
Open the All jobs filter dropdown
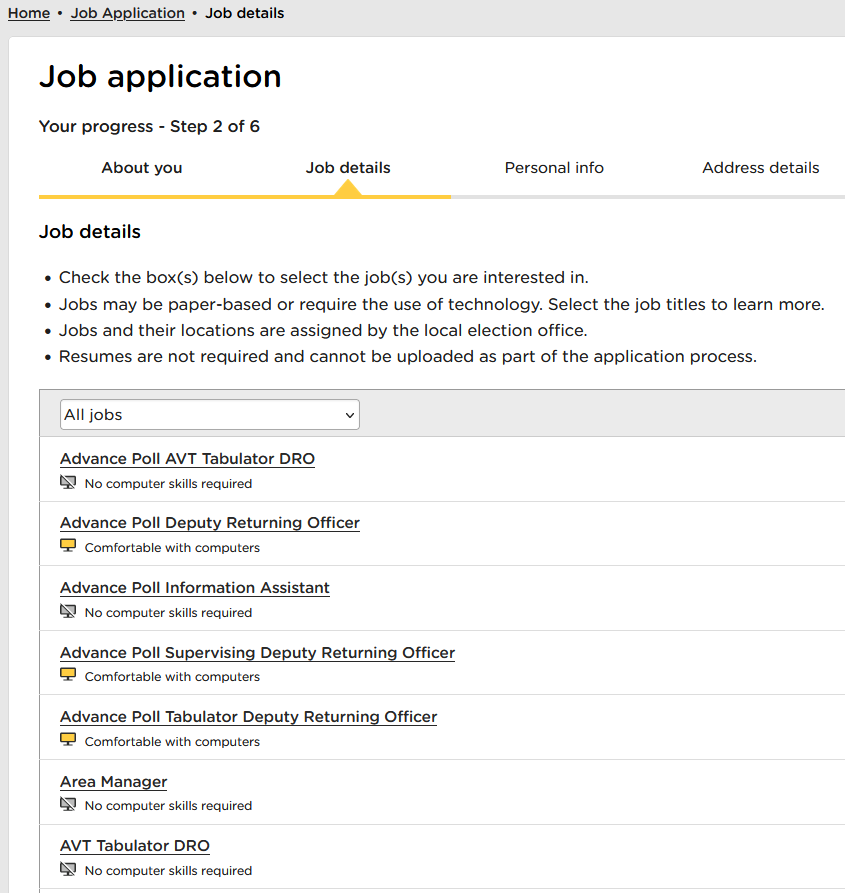210,415
